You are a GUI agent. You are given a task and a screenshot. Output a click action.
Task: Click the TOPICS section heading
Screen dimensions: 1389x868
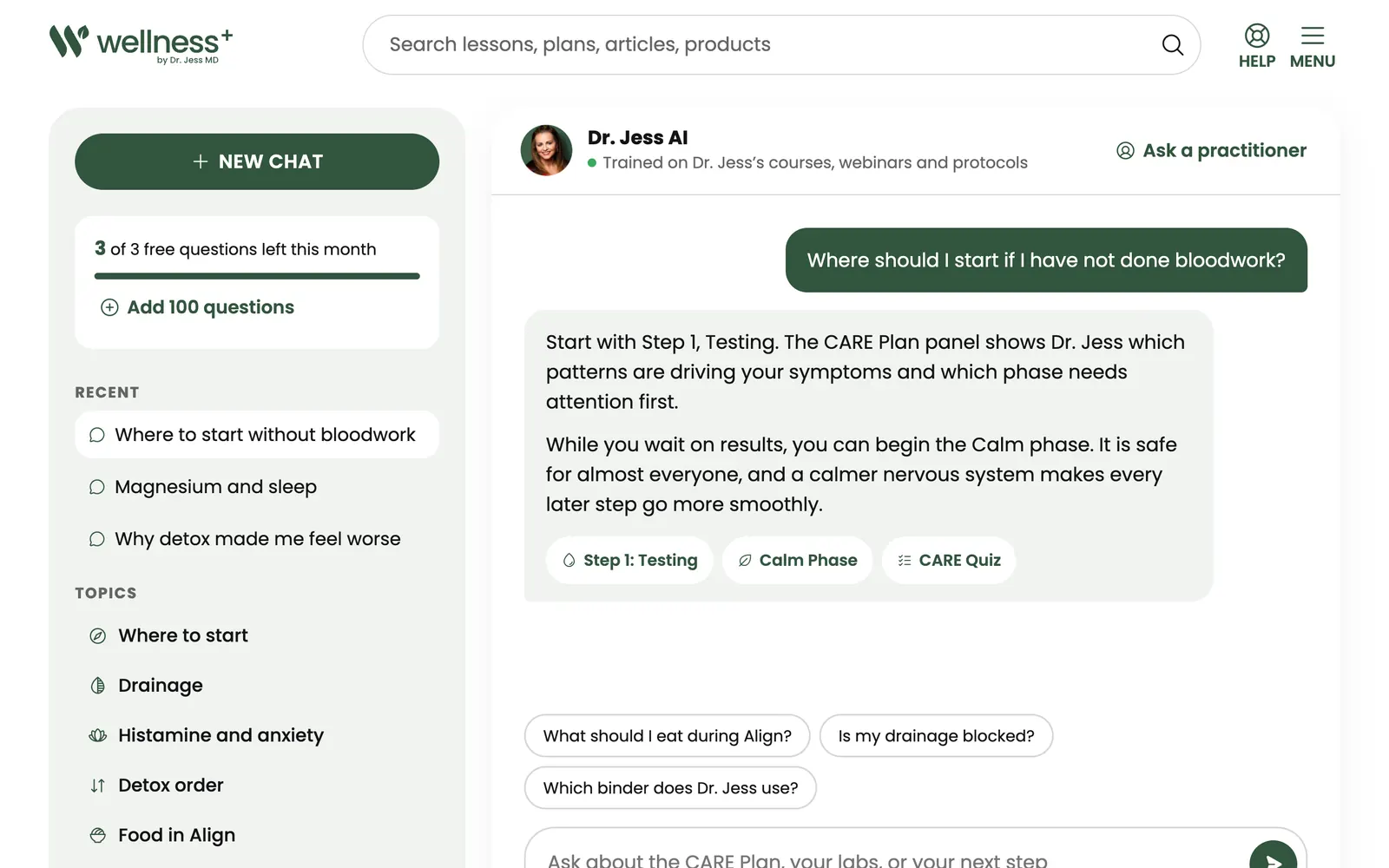[106, 594]
